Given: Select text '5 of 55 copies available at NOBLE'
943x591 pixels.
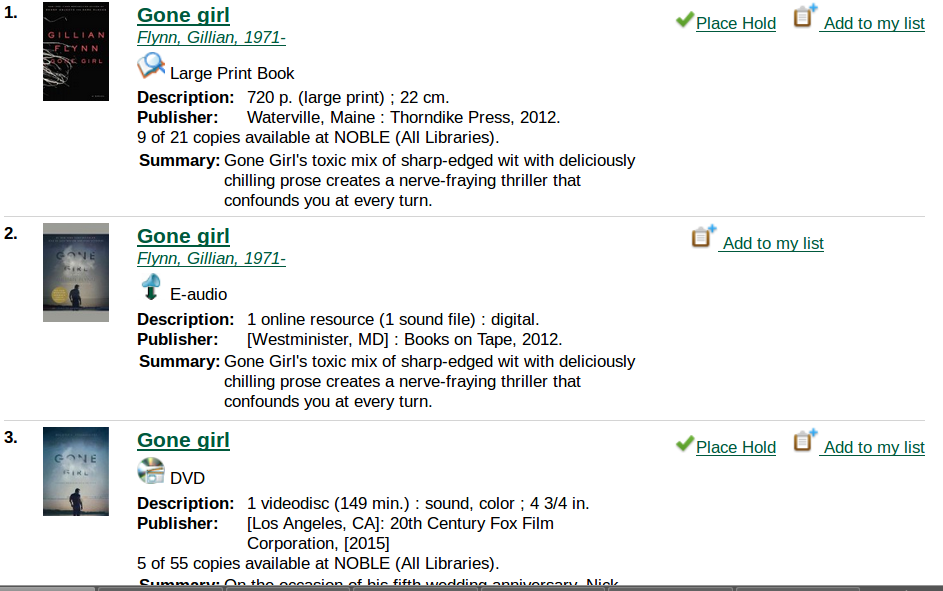Looking at the screenshot, I should (263, 563).
